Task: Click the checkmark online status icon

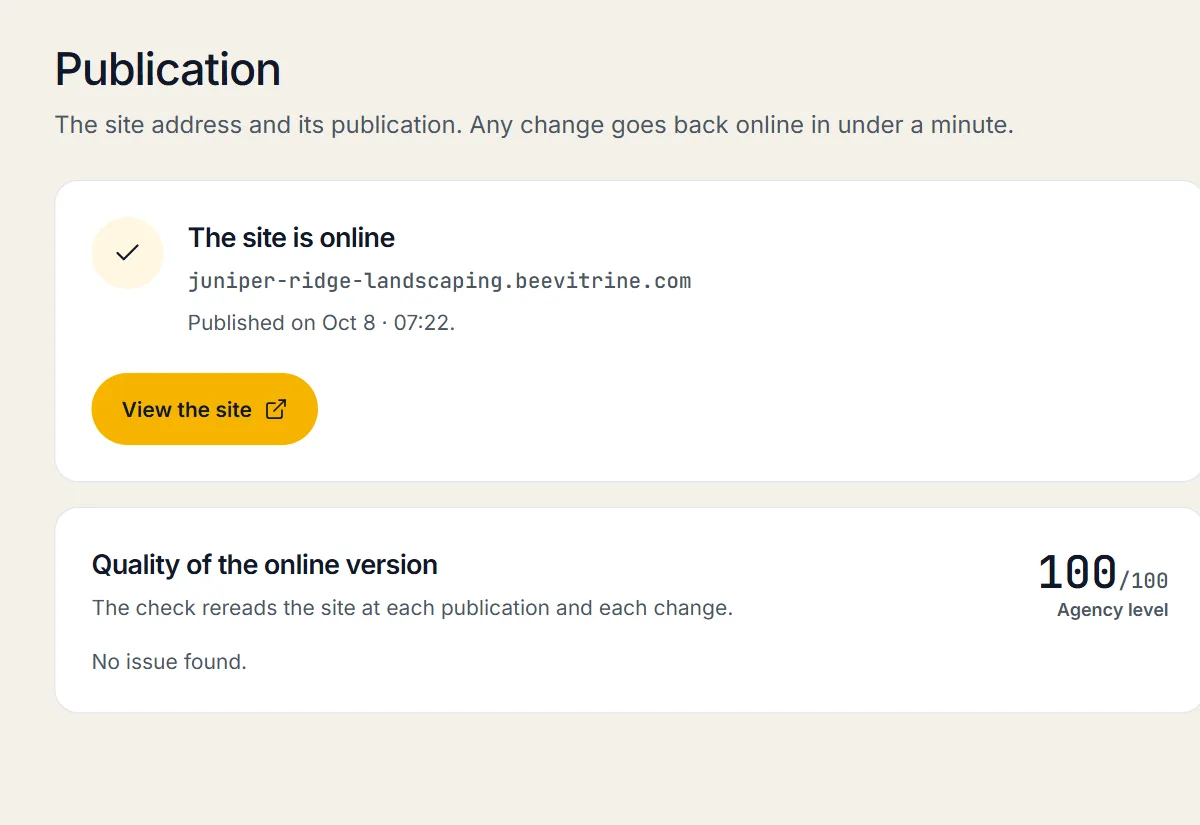Action: tap(127, 253)
